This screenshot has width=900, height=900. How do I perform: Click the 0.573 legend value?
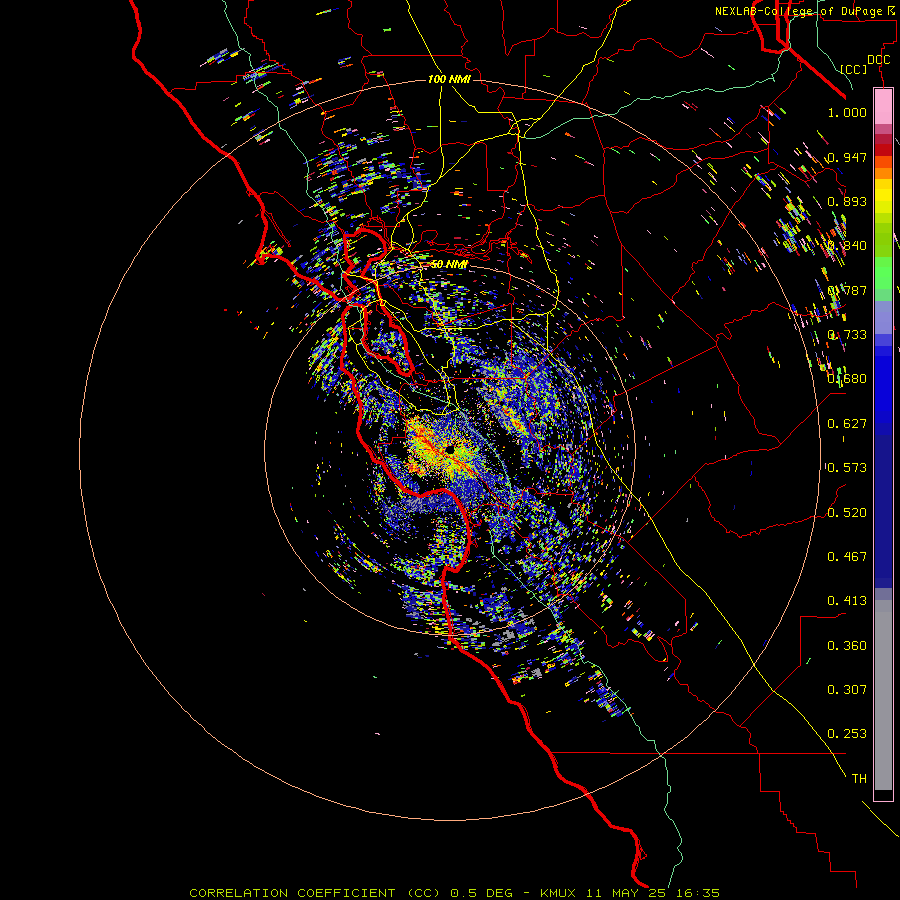pyautogui.click(x=847, y=468)
